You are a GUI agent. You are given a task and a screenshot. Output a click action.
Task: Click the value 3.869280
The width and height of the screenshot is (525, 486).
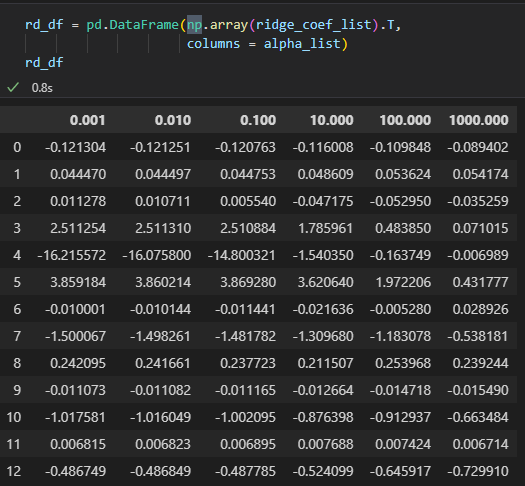coord(248,282)
